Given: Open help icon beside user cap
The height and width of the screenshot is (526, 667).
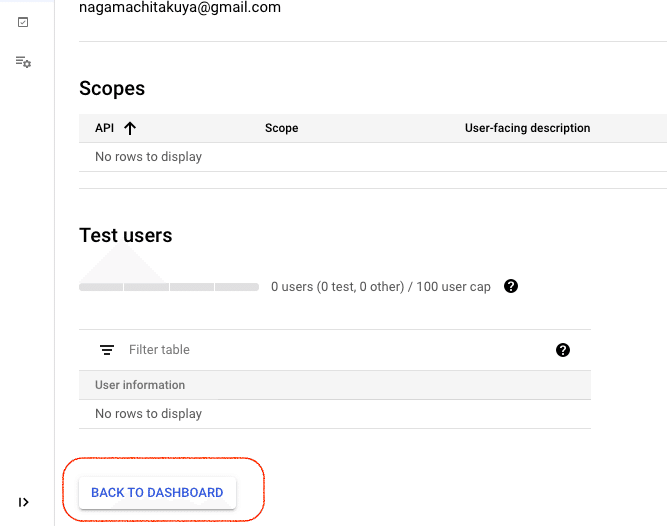Looking at the screenshot, I should coord(511,286).
